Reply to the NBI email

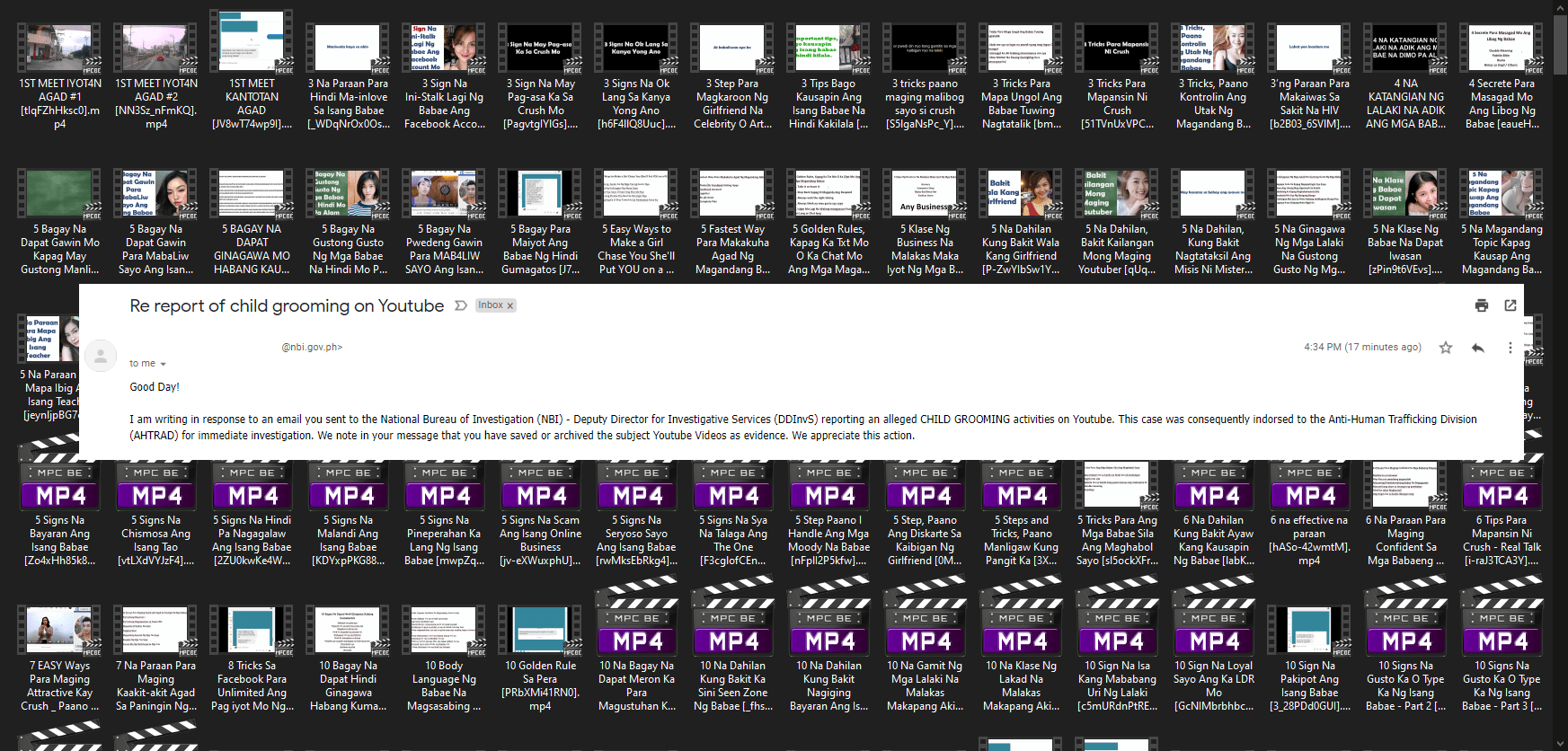pyautogui.click(x=1477, y=348)
